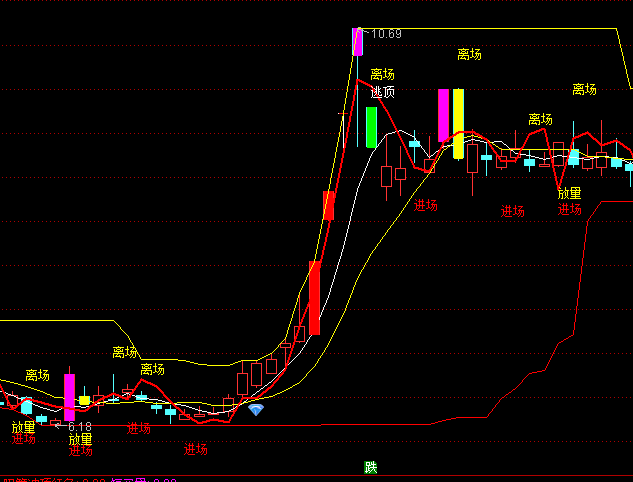This screenshot has width=633, height=482.
Task: Select the green 跌 marker at the bottom
Action: pos(371,467)
